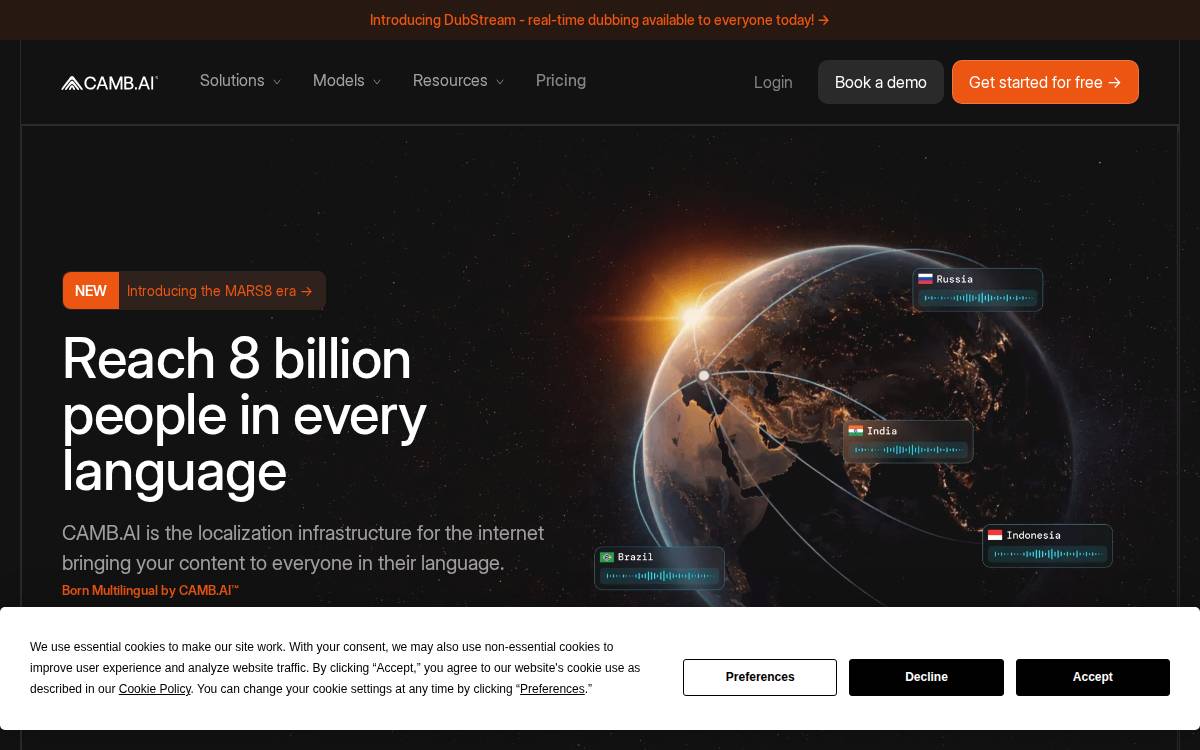The width and height of the screenshot is (1200, 750).
Task: Click the Brazil audio waveform
Action: pyautogui.click(x=661, y=576)
